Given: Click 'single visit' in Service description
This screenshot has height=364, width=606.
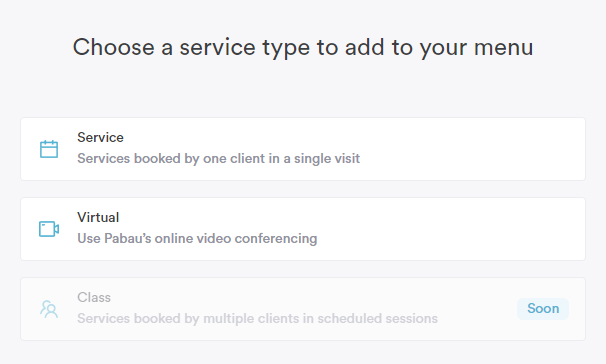Looking at the screenshot, I should 327,159.
